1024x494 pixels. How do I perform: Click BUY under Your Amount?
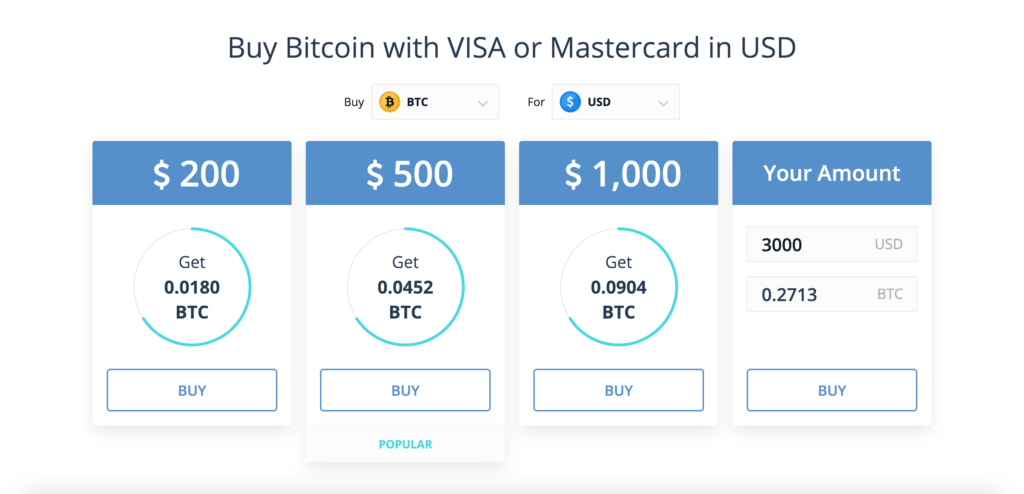pyautogui.click(x=832, y=390)
